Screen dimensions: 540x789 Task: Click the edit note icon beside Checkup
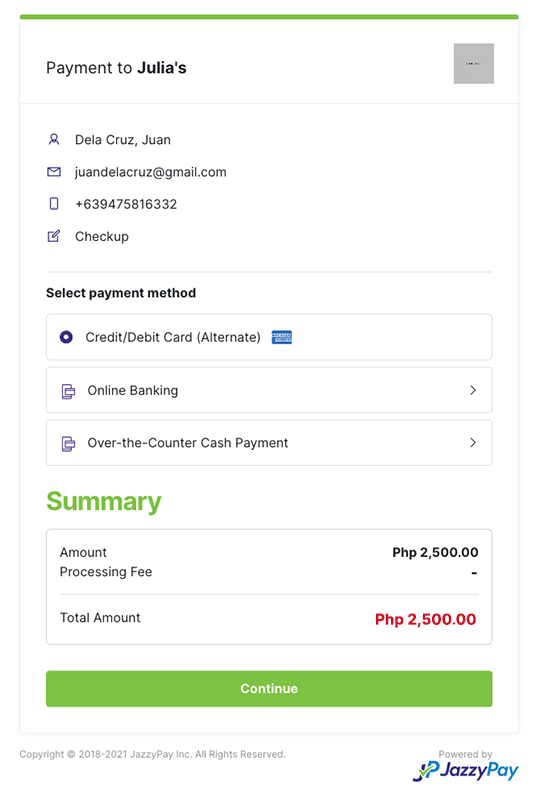pos(54,236)
